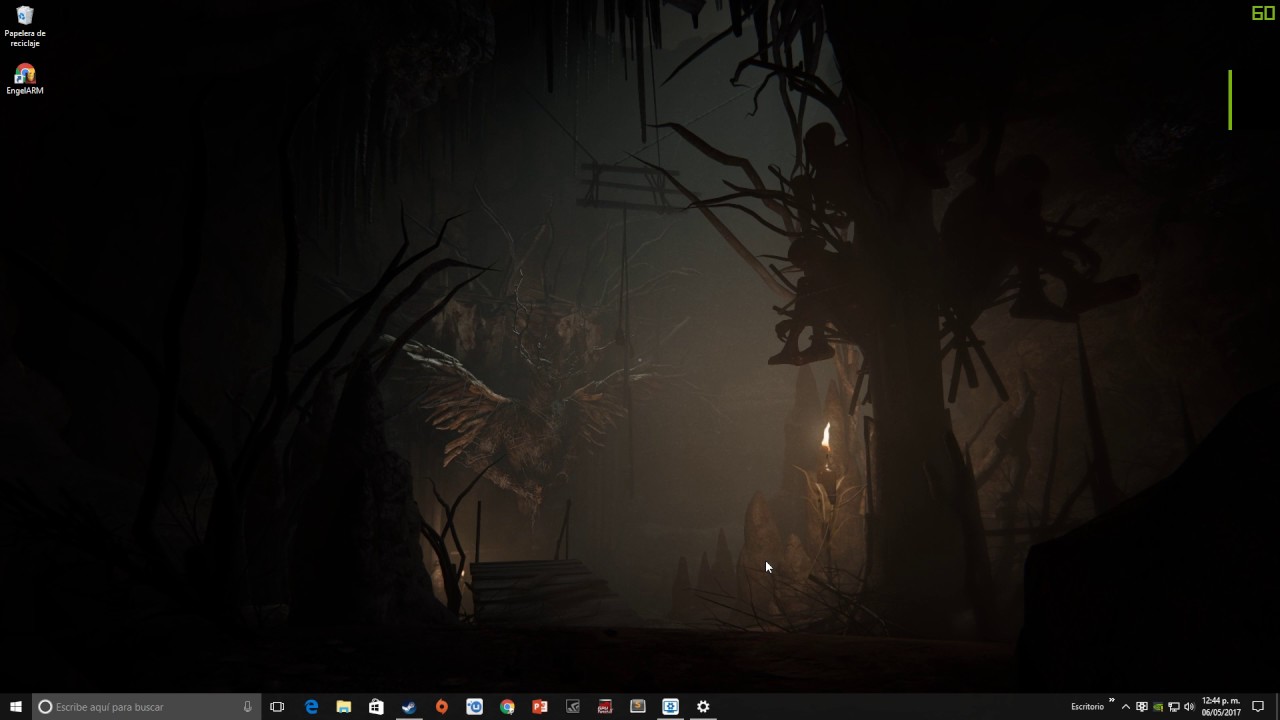
Task: Open network settings from the tray icon
Action: point(1172,707)
